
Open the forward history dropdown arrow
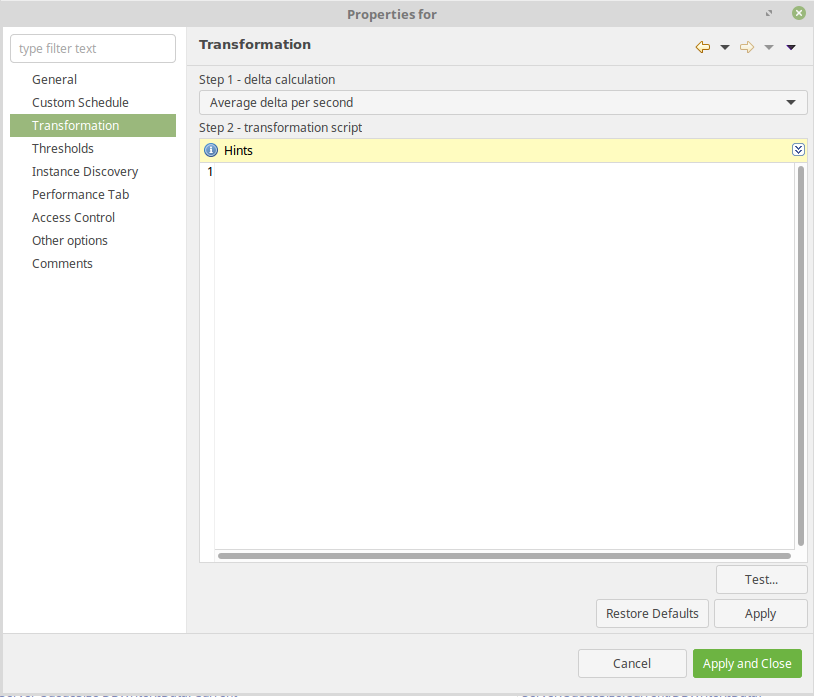769,47
